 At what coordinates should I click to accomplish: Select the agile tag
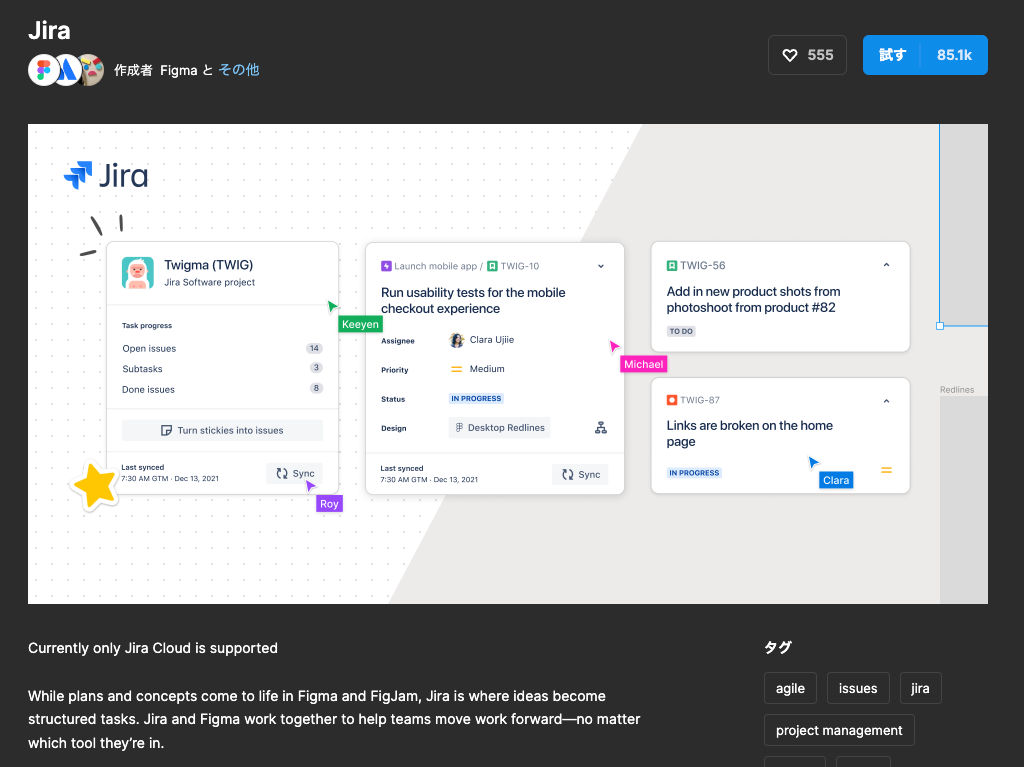tap(790, 688)
